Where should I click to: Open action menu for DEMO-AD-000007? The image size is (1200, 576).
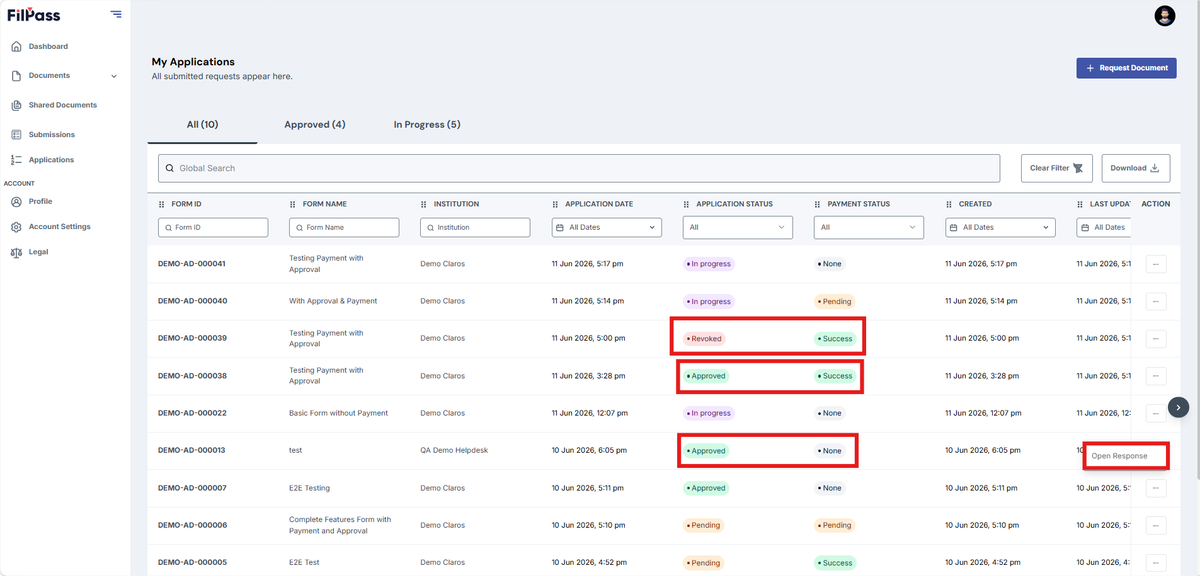click(1156, 488)
